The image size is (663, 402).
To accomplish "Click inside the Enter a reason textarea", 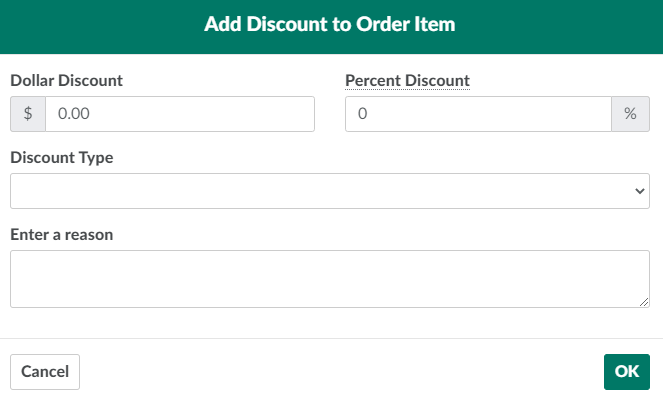I will coord(329,278).
